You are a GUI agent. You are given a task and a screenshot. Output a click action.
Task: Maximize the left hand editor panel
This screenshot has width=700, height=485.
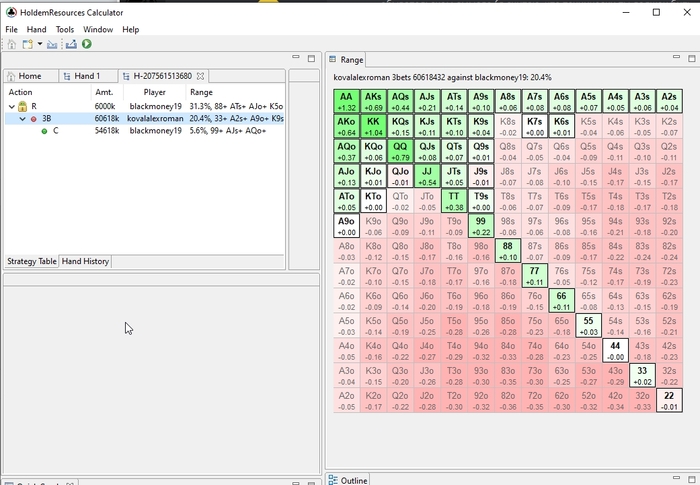pos(311,59)
